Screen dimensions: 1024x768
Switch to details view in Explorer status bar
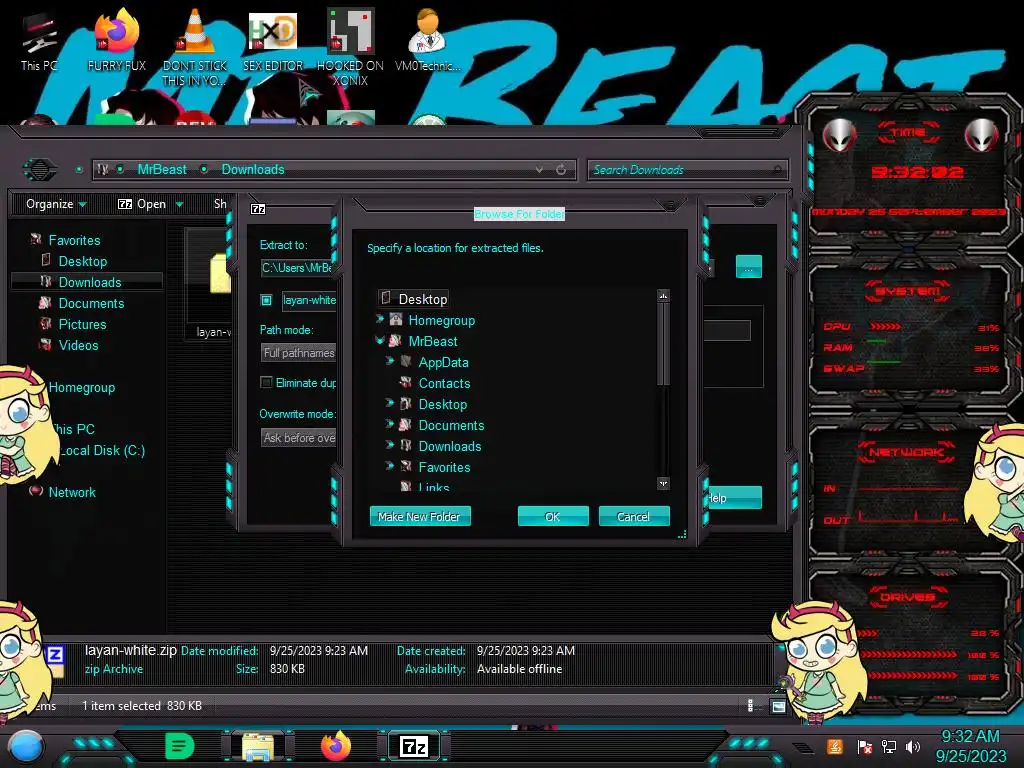click(x=750, y=705)
